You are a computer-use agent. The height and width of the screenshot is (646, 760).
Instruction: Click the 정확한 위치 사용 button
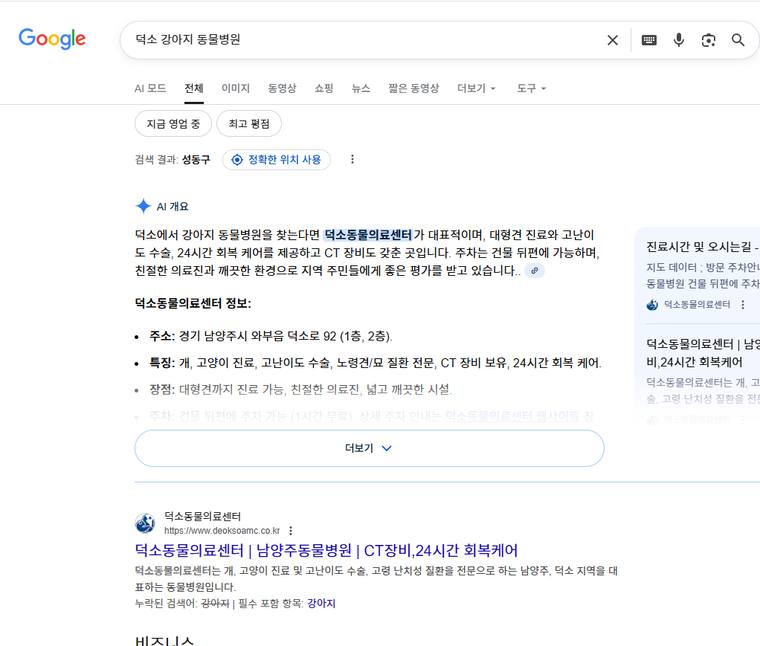[x=277, y=159]
